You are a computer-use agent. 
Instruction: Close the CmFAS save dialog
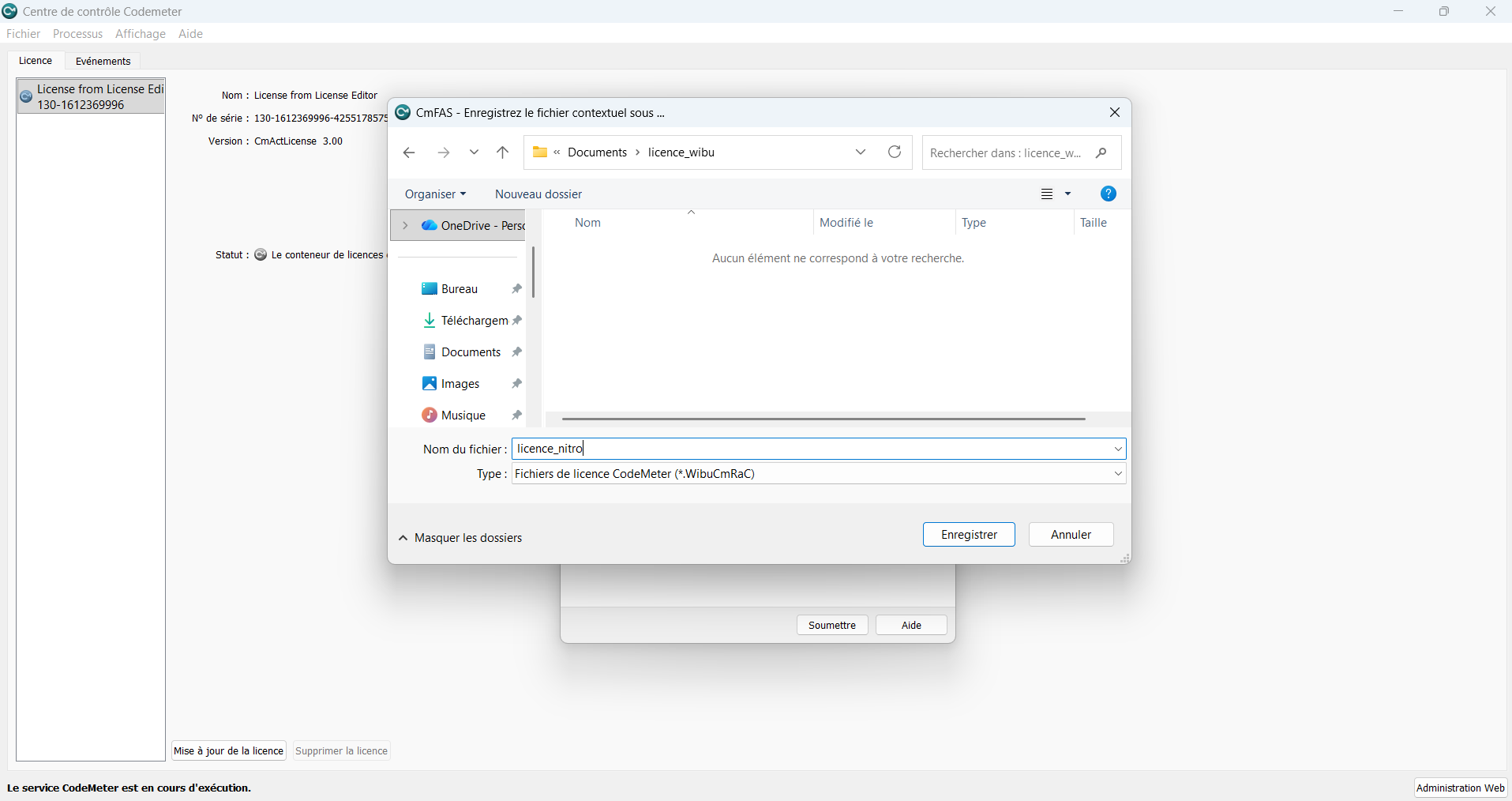(x=1115, y=112)
